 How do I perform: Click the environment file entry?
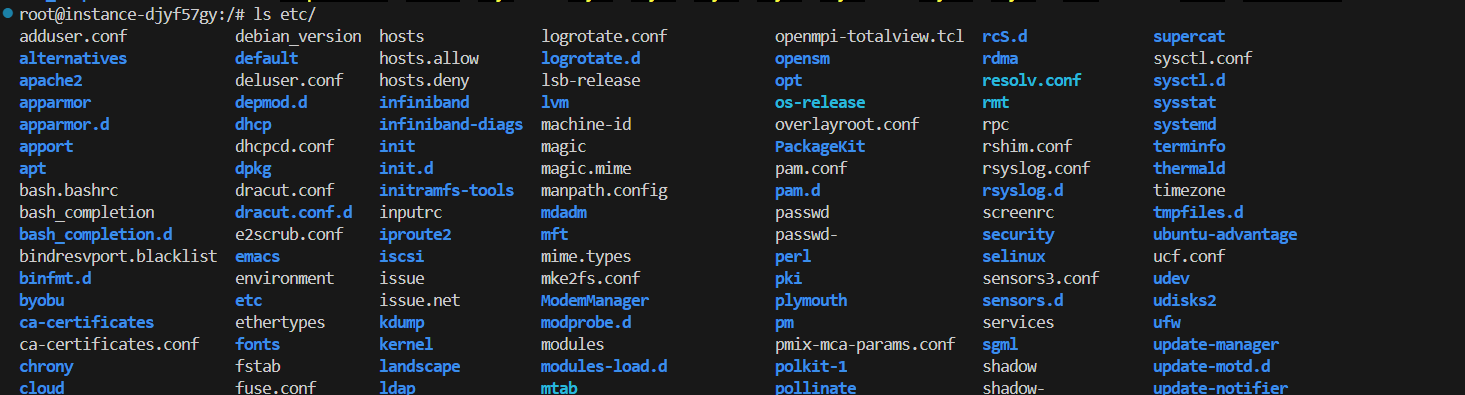[x=284, y=278]
